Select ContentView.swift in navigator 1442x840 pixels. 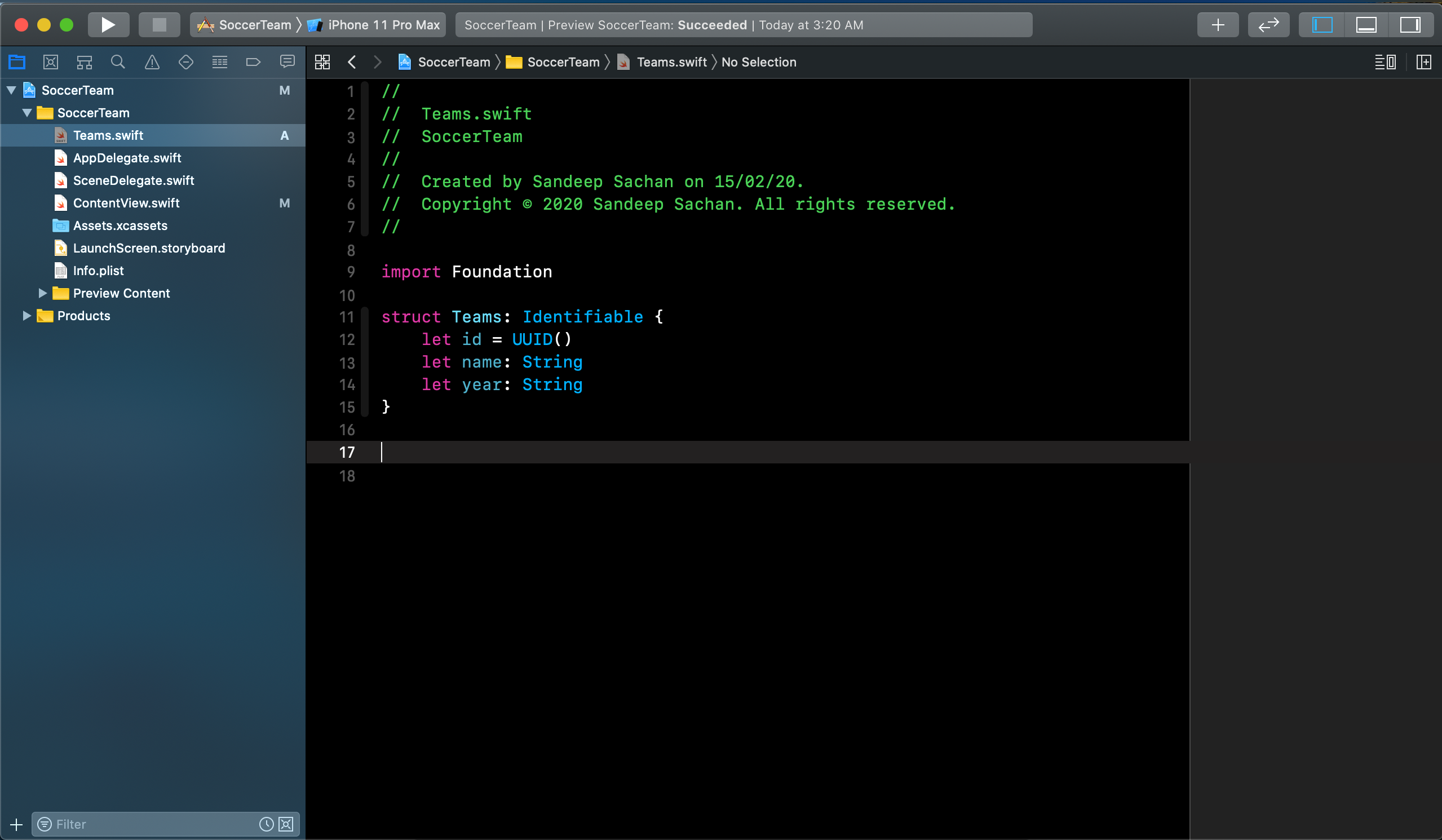126,203
